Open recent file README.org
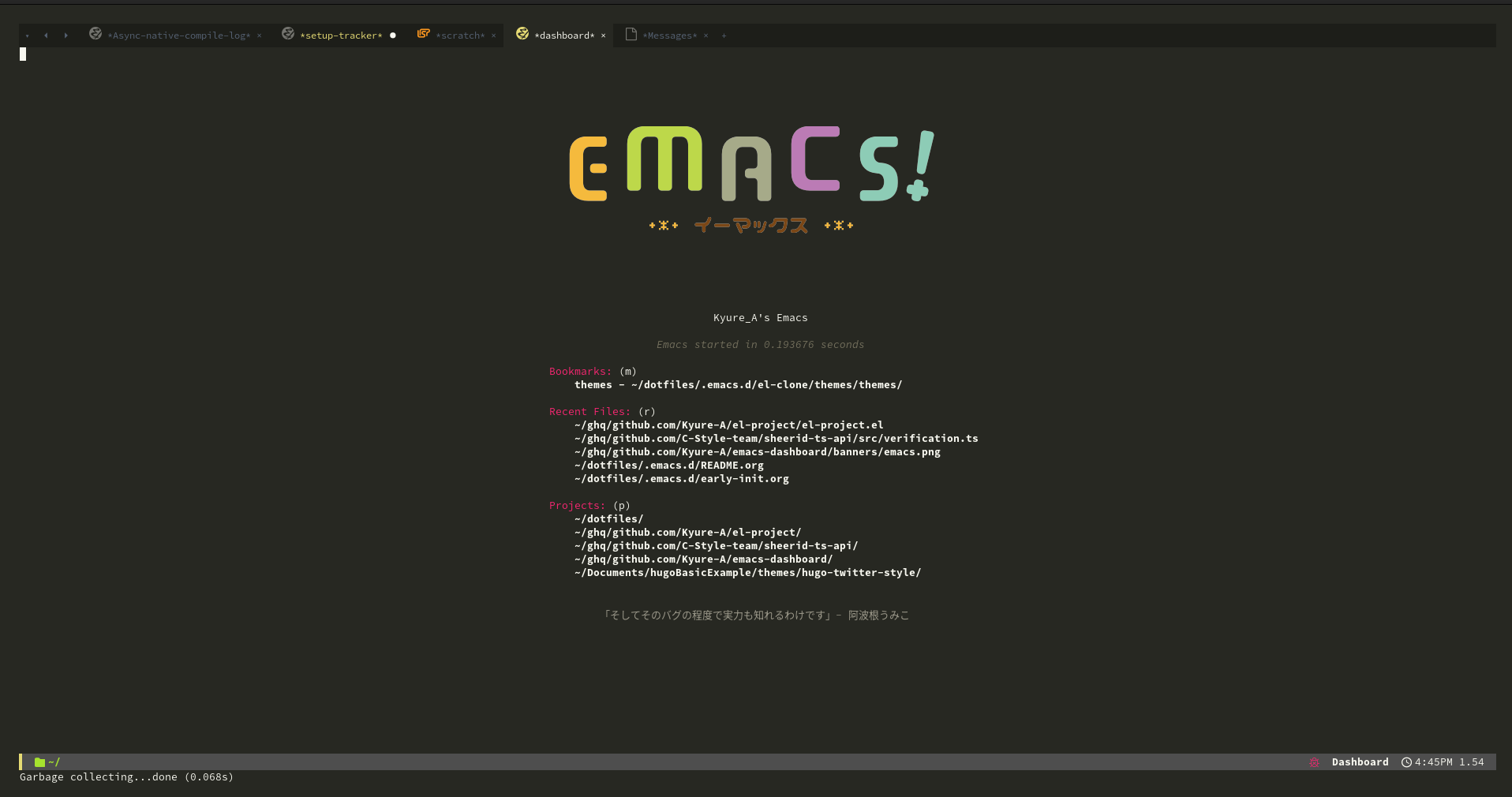1512x797 pixels. [669, 466]
